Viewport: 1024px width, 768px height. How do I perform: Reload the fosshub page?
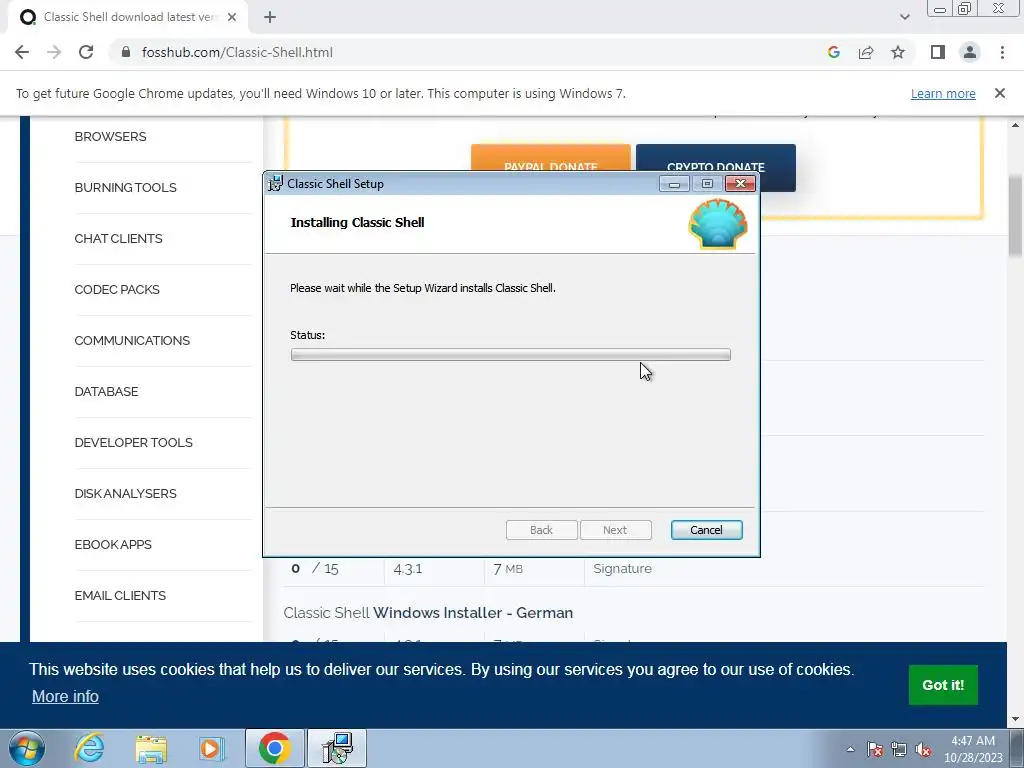pyautogui.click(x=86, y=52)
